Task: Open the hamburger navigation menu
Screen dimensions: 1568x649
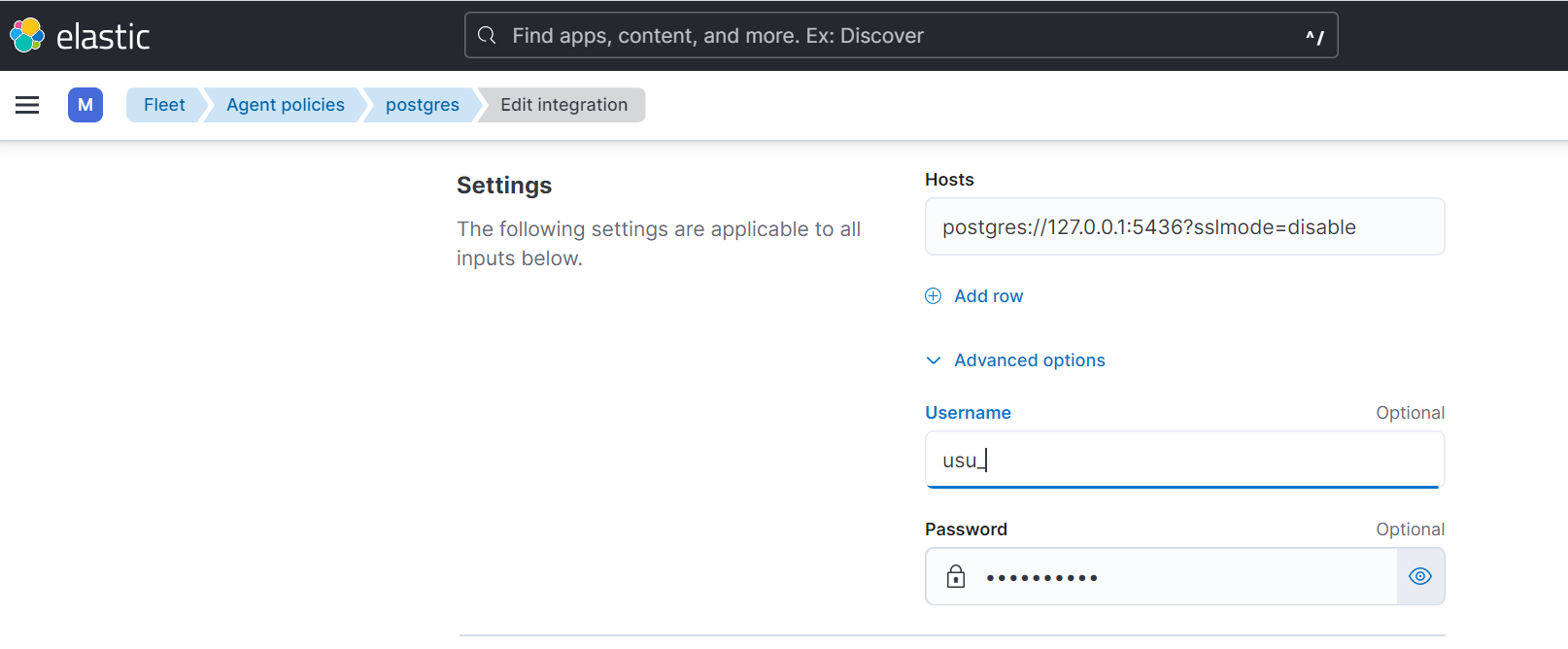Action: [27, 105]
